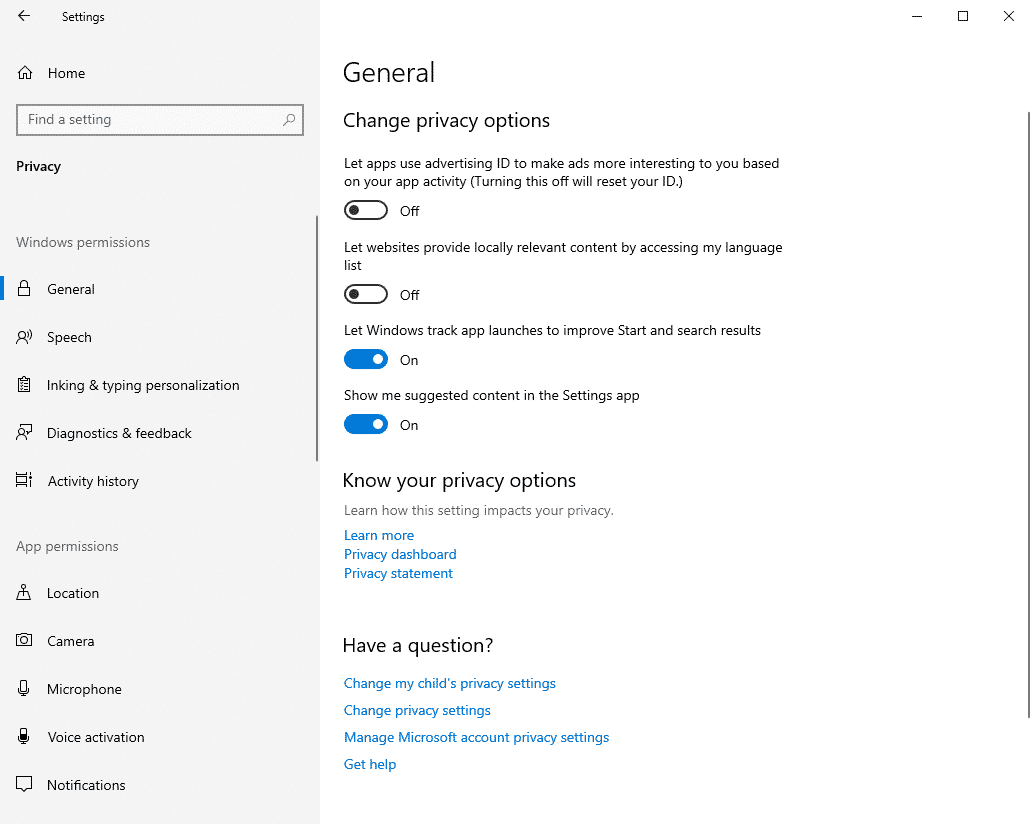Enable the advertising ID toggle
The image size is (1032, 824).
pos(365,210)
